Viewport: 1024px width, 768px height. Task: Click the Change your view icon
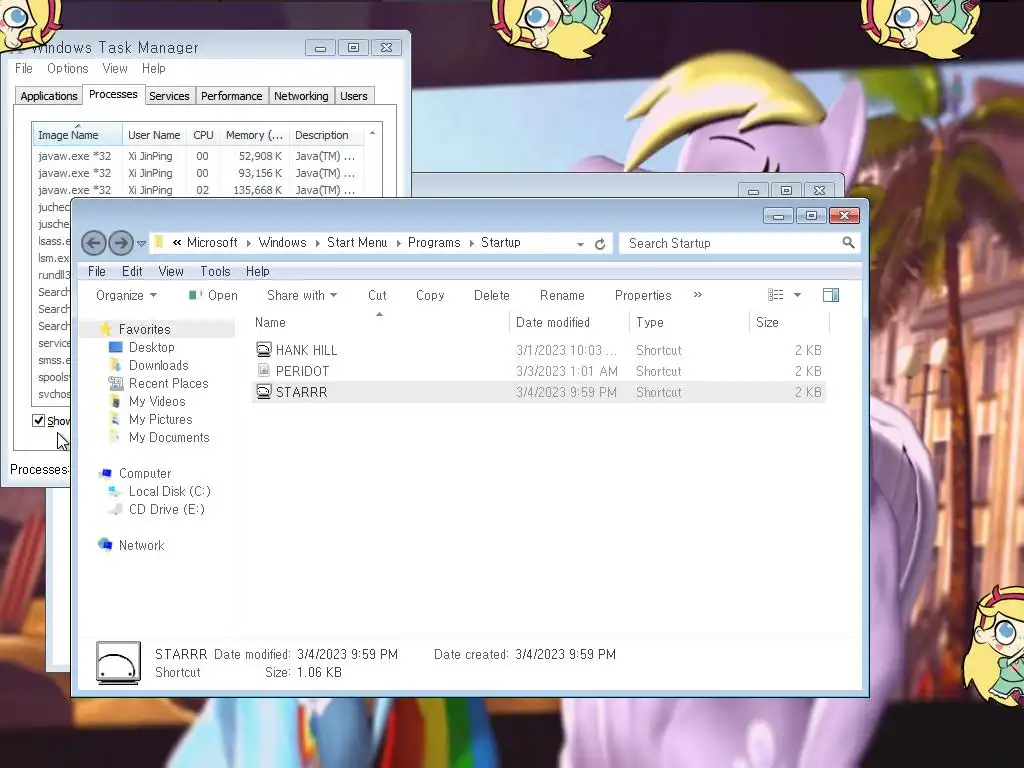point(775,295)
